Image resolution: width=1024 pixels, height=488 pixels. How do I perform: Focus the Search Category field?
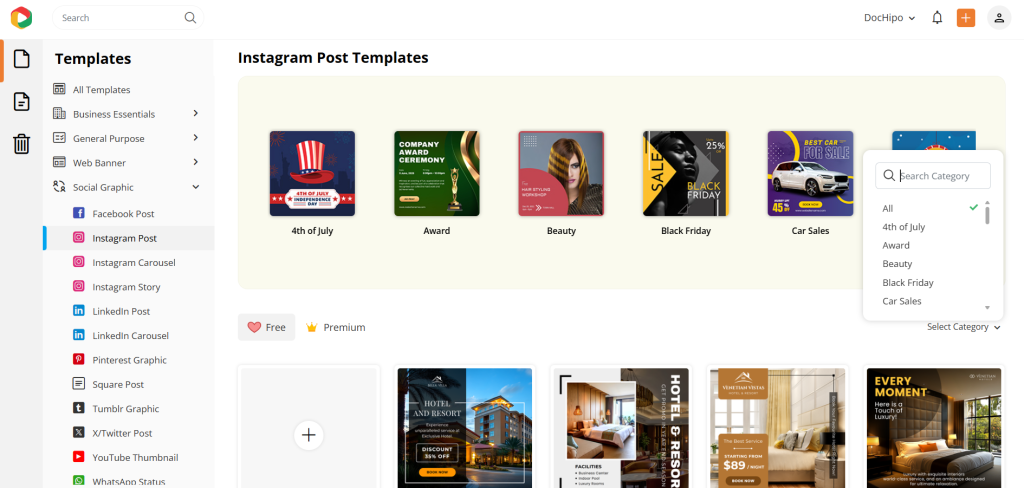tap(933, 175)
